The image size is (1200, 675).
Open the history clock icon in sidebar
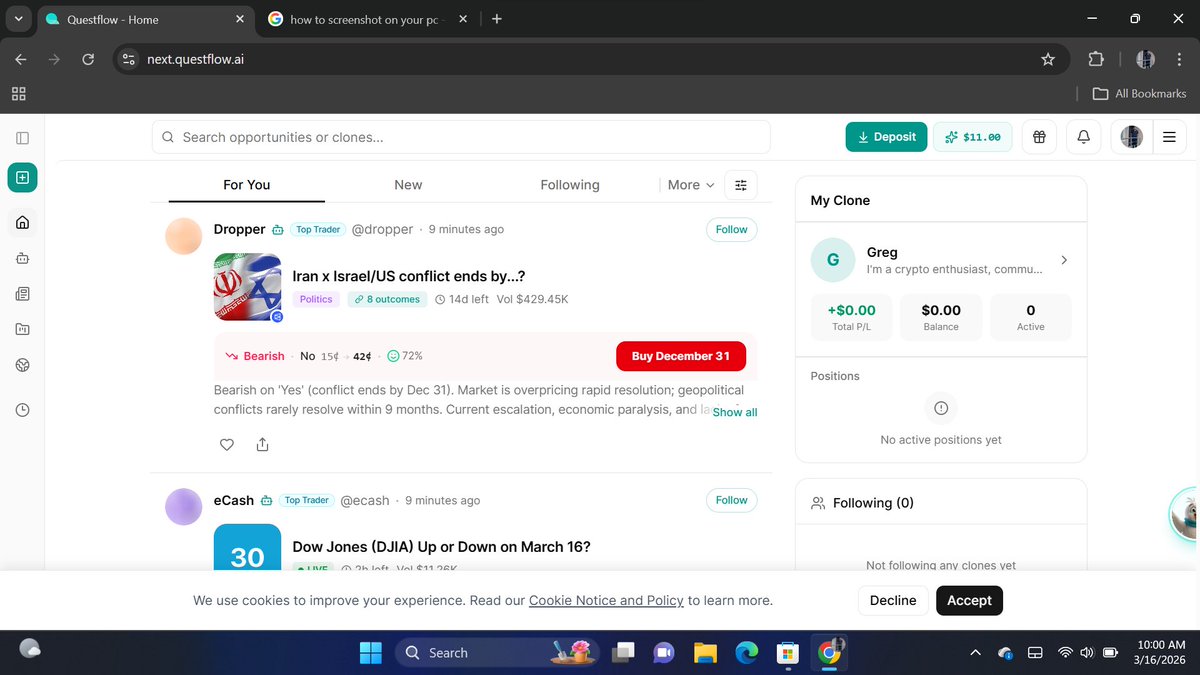point(22,410)
